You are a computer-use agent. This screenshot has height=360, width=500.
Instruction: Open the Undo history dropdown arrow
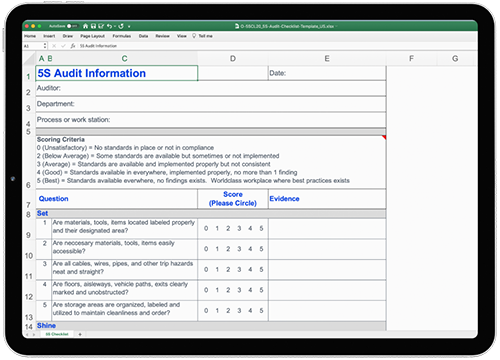click(x=114, y=26)
